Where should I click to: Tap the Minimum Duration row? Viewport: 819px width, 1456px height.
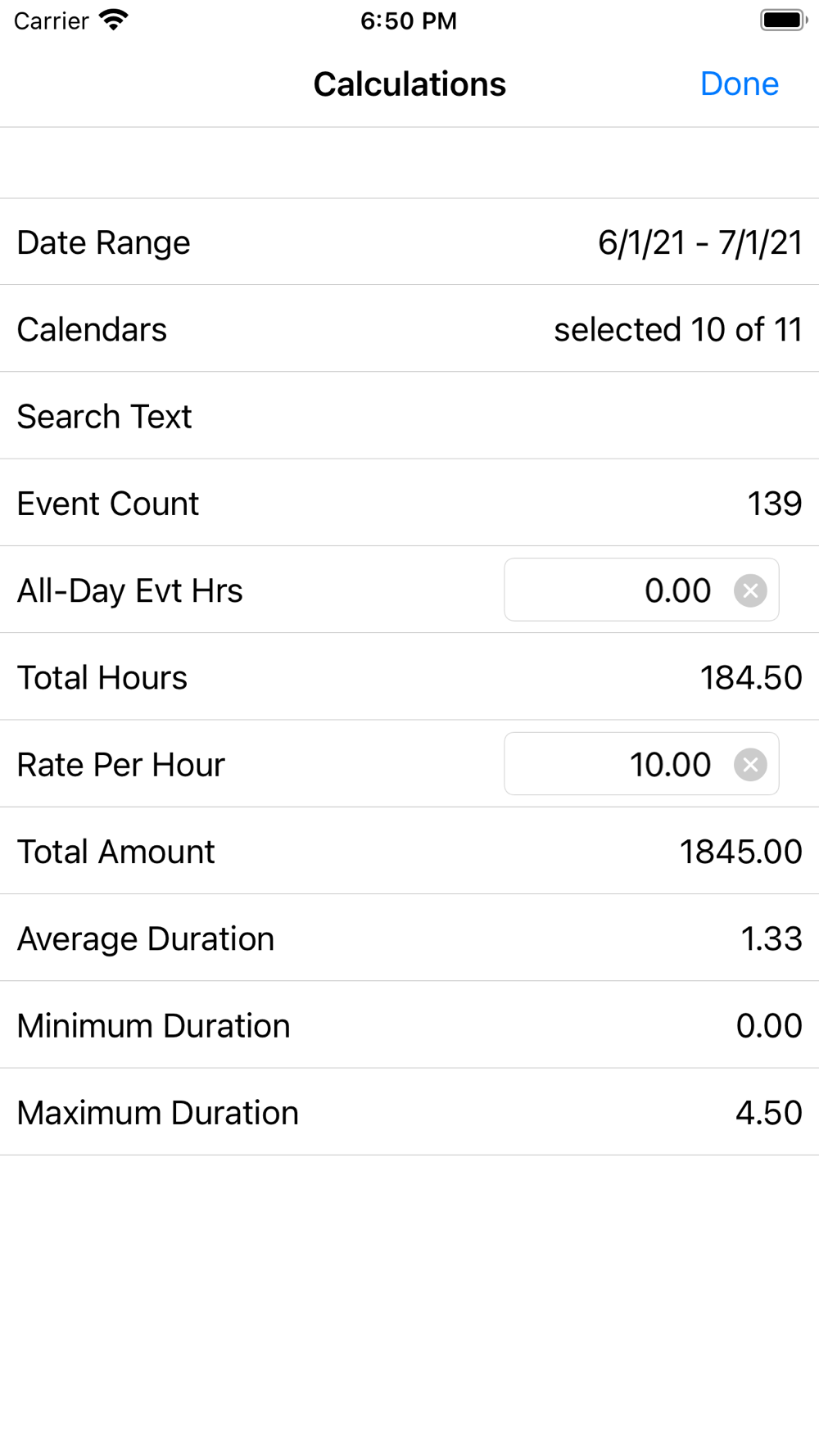pos(409,1025)
